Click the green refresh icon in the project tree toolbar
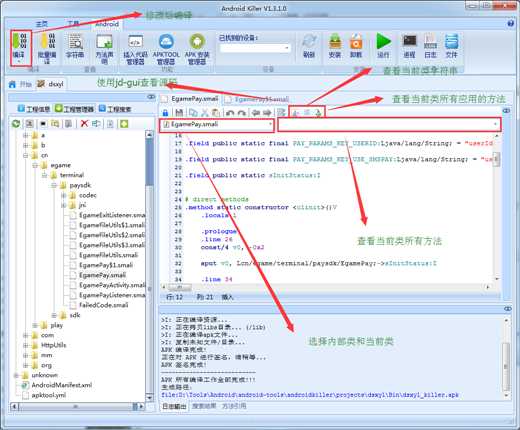520x430 pixels. pyautogui.click(x=16, y=124)
